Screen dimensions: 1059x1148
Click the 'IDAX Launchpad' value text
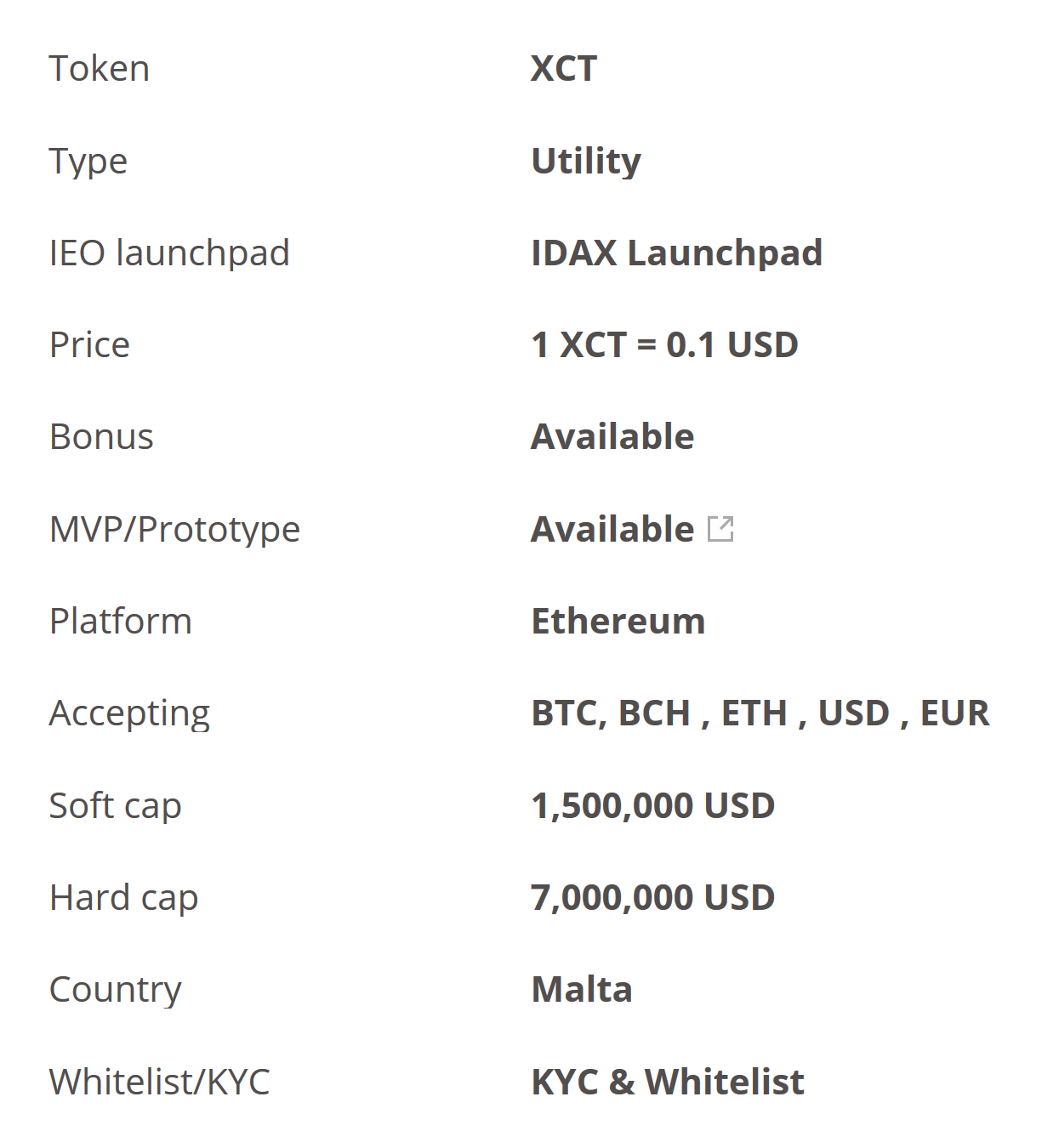click(x=676, y=253)
